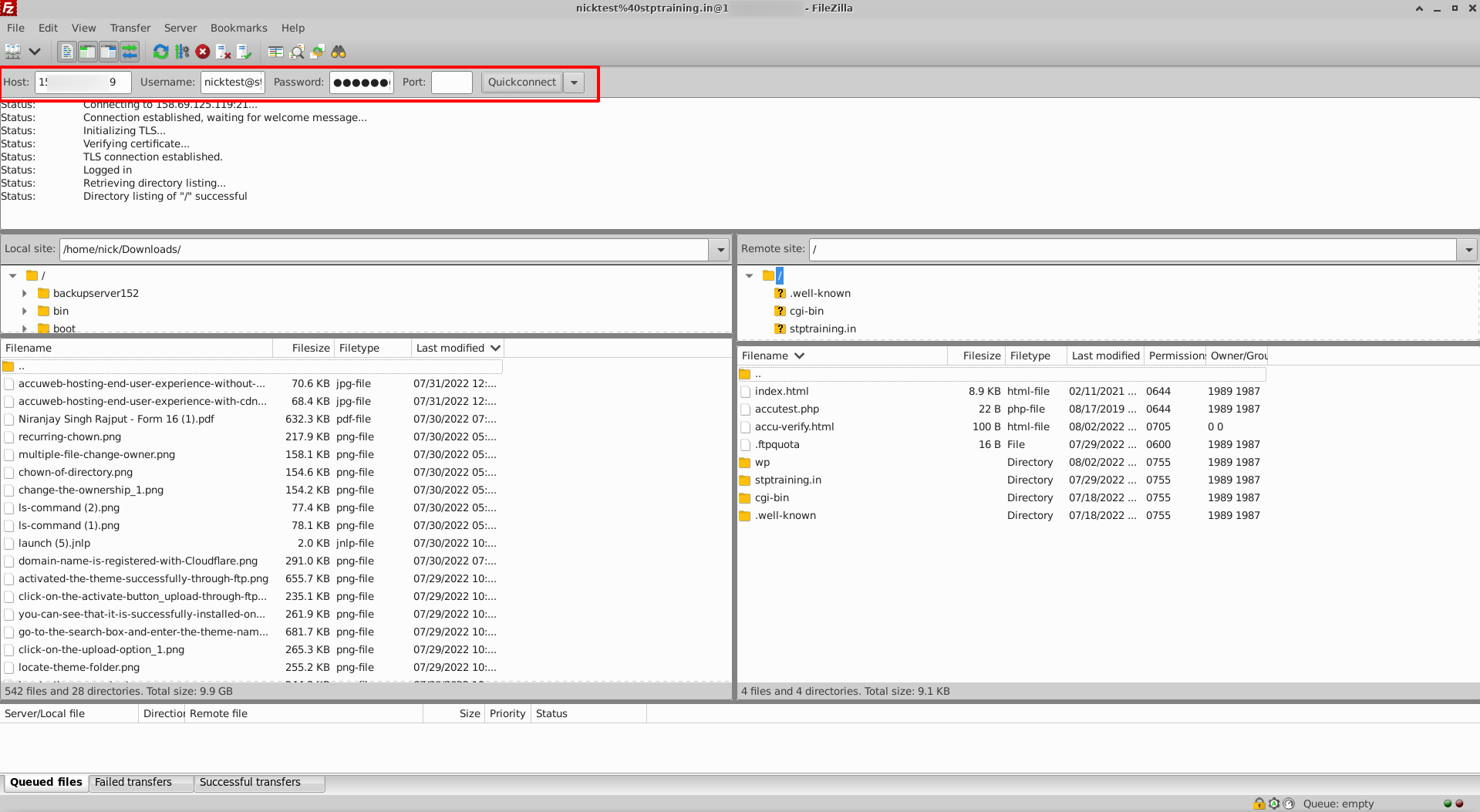Click the transfer type gear icon
Viewport: 1480px width, 812px height.
[1274, 804]
